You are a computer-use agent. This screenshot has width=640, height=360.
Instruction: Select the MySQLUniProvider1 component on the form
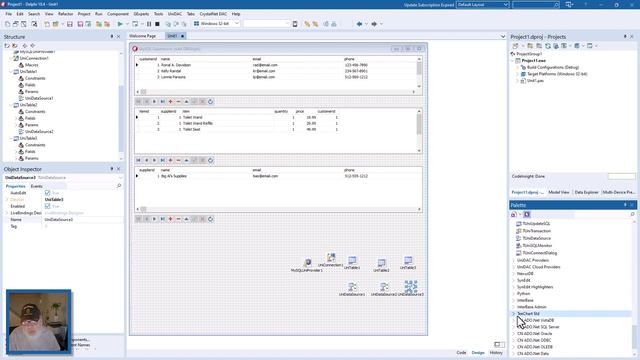[307, 262]
